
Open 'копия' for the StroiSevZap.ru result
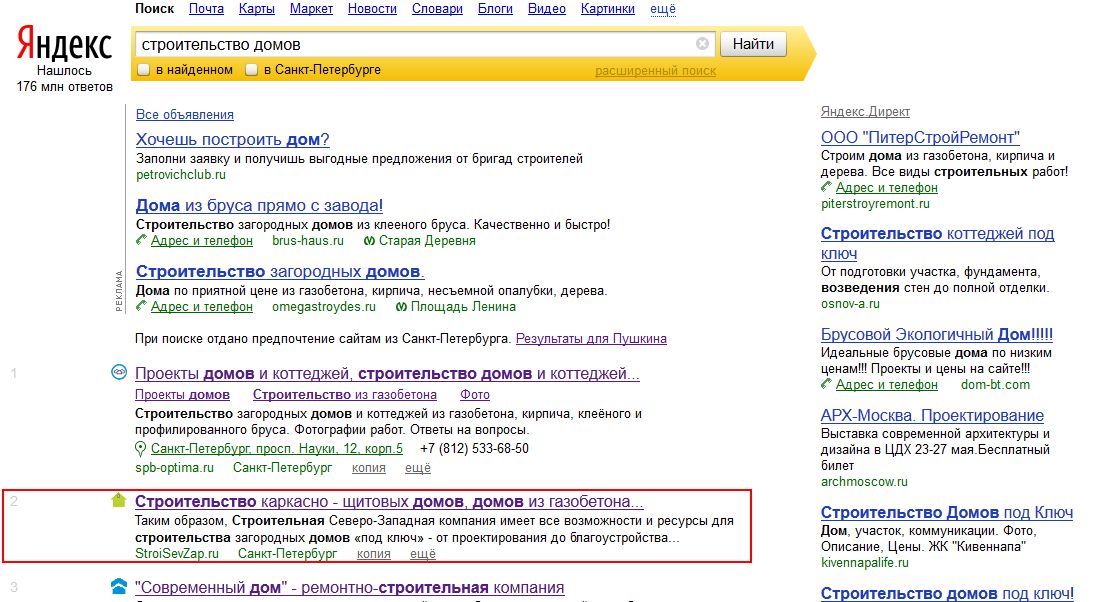[374, 554]
